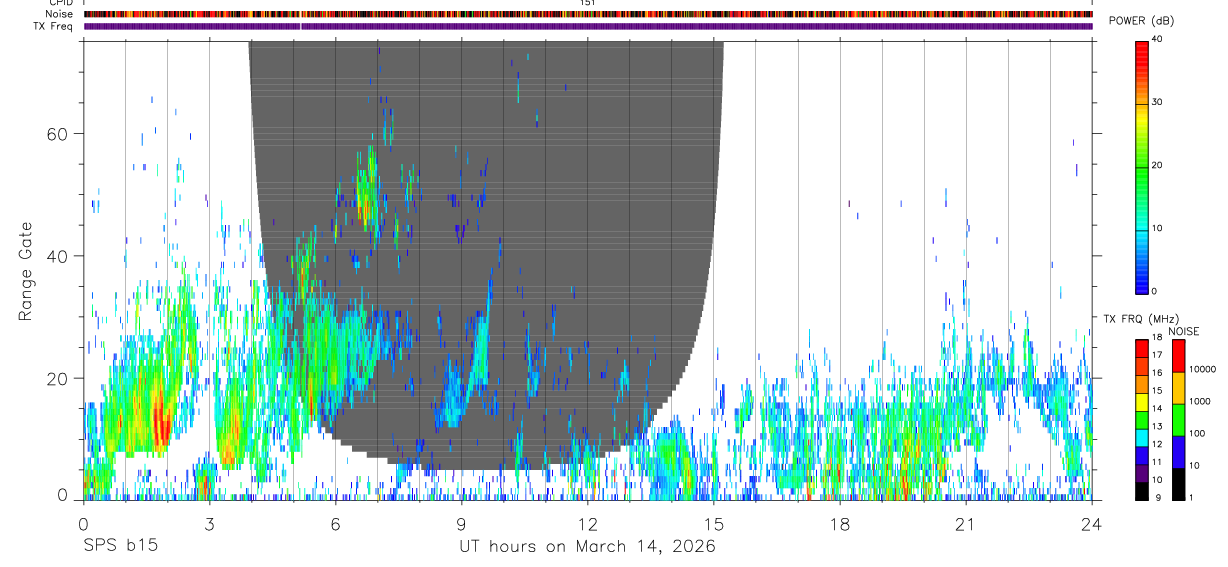Click the 15 tick label on the UT hours axis
The width and height of the screenshot is (1228, 567).
click(714, 525)
